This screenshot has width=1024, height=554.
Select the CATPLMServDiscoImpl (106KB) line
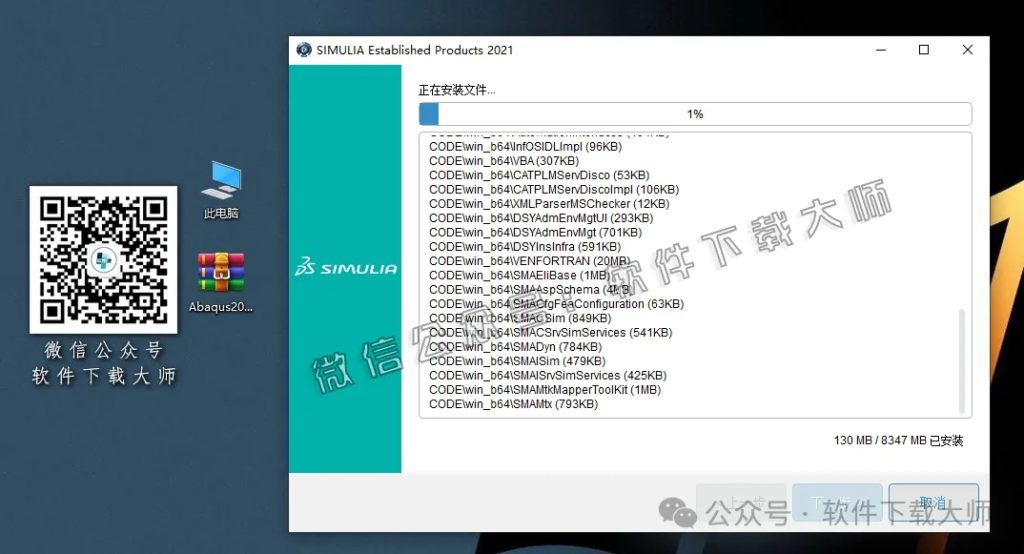554,189
